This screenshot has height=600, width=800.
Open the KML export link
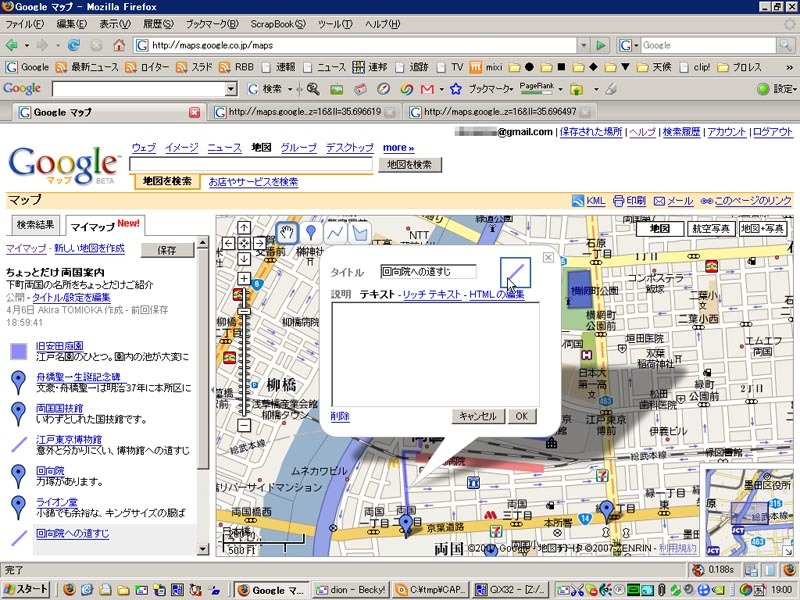[x=588, y=201]
